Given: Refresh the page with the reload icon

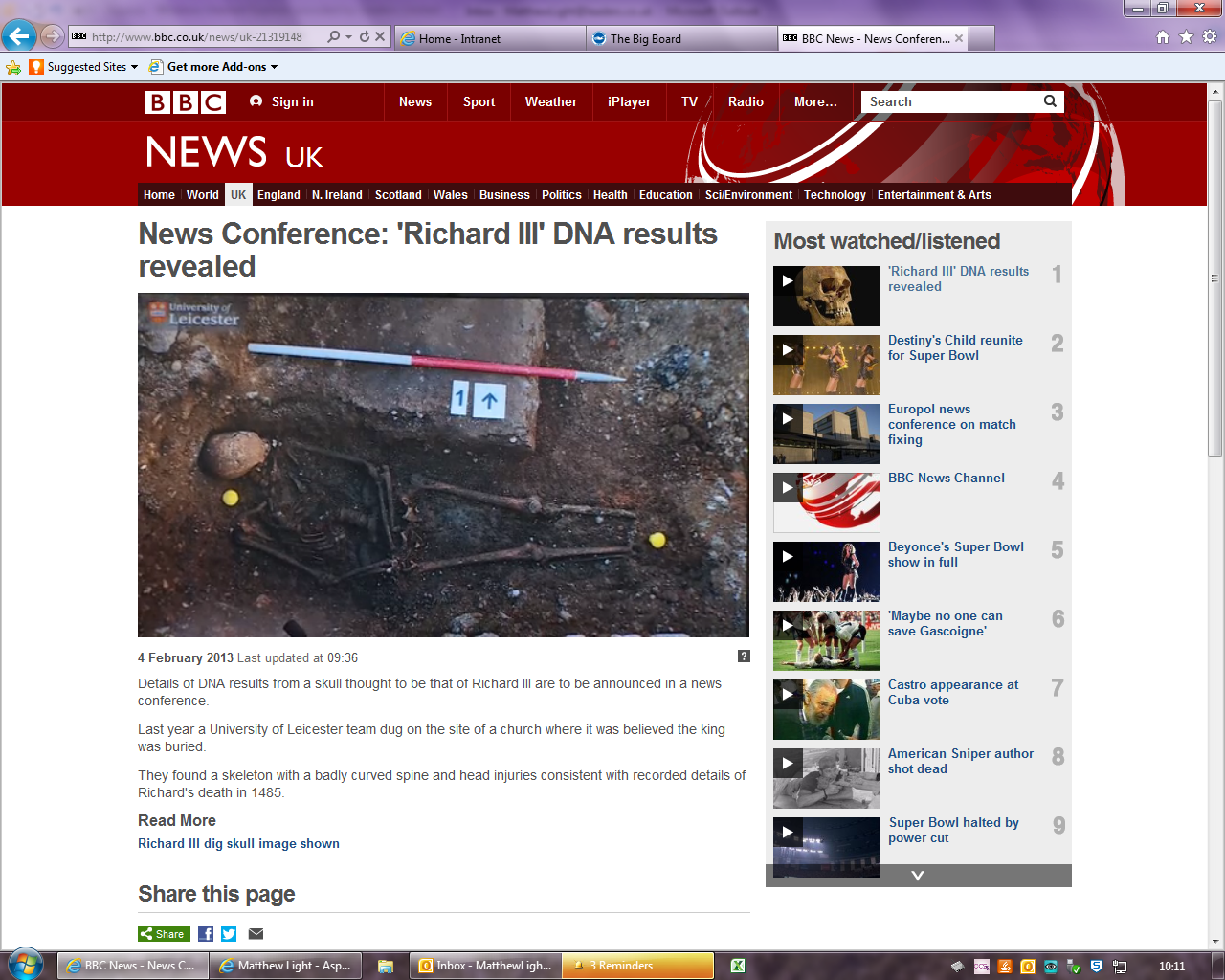Looking at the screenshot, I should point(365,36).
